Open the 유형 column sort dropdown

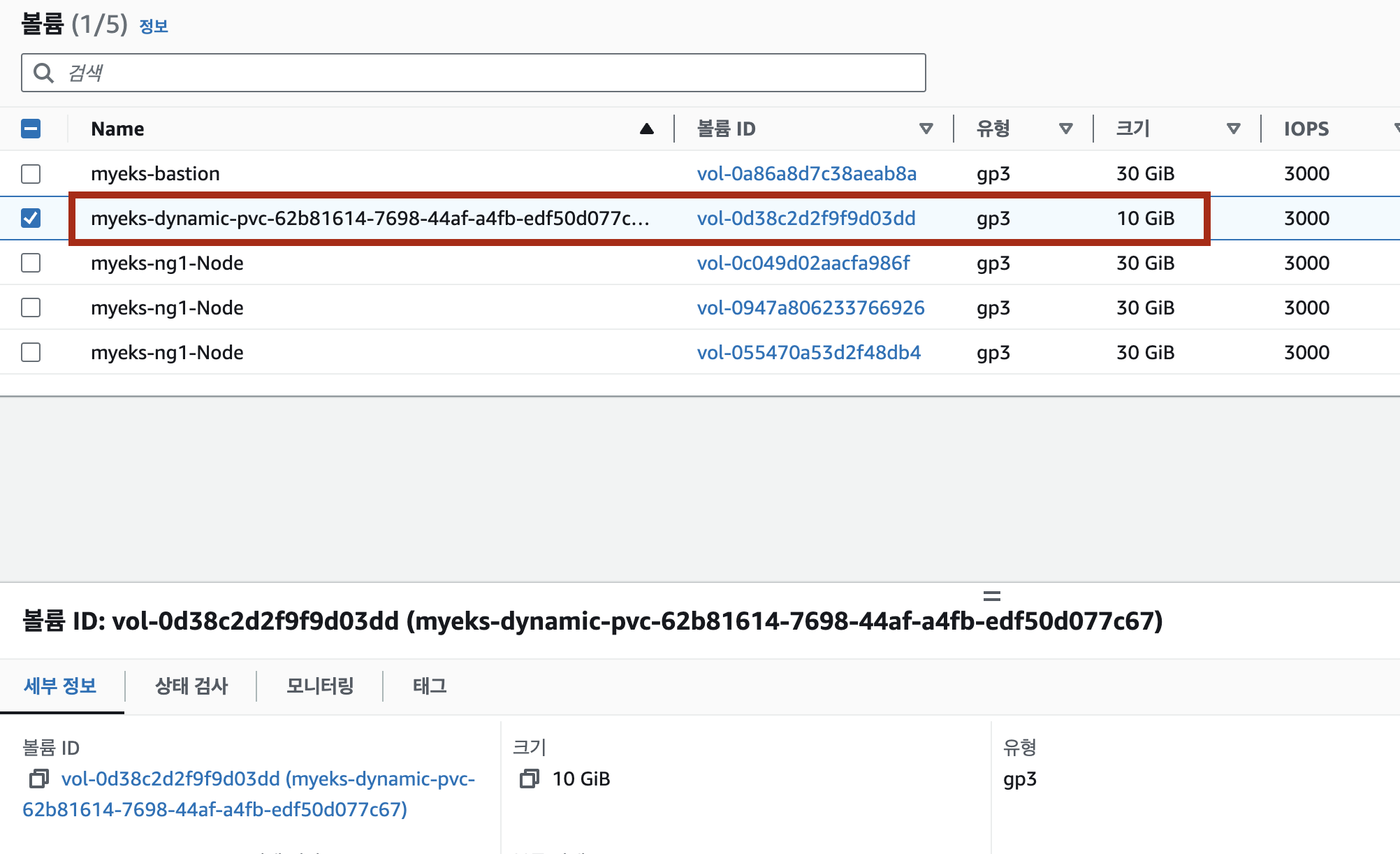pyautogui.click(x=1065, y=129)
